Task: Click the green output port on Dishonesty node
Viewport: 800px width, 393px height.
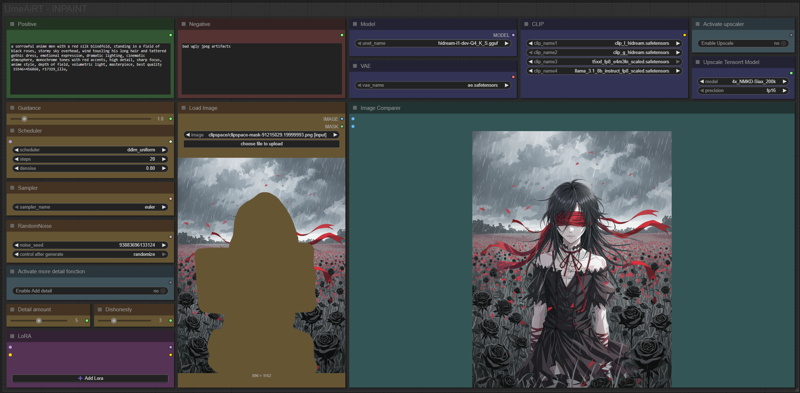Action: (170, 321)
